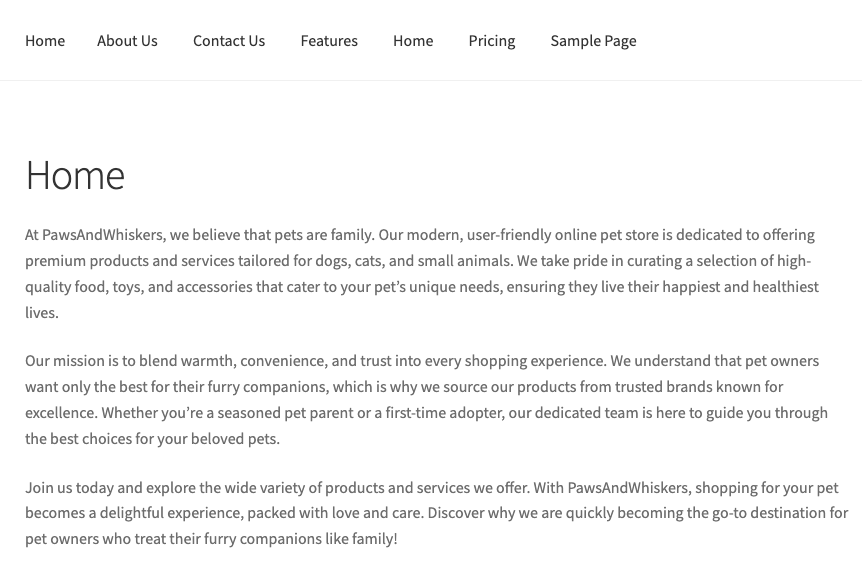The width and height of the screenshot is (862, 569).
Task: Open the Features menu item
Action: pos(329,41)
